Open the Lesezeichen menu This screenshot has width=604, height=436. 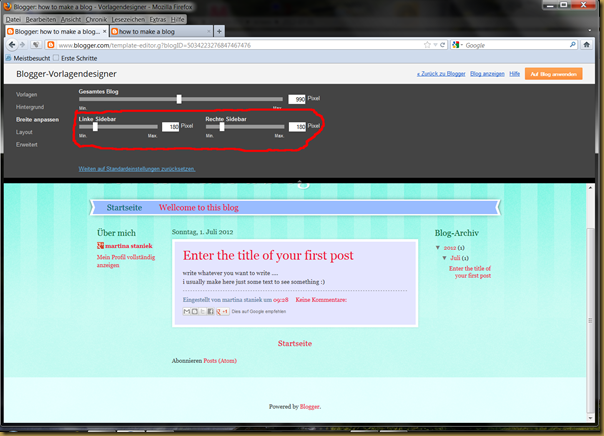point(128,19)
